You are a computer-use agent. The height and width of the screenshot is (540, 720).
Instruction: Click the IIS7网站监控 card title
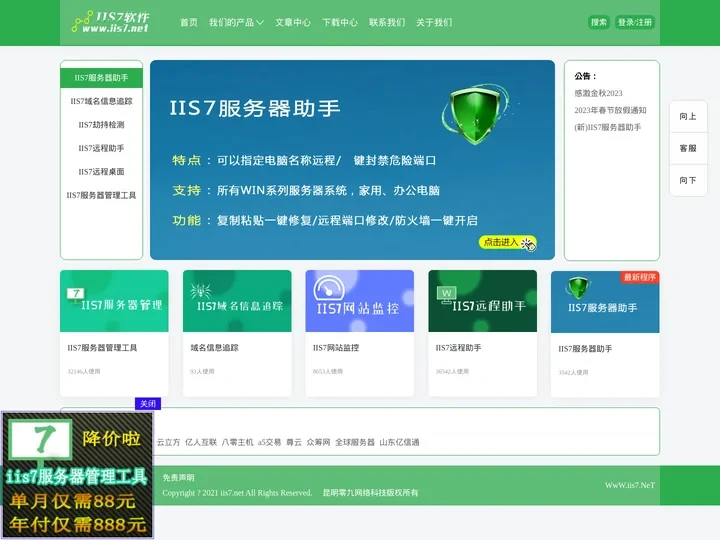point(336,348)
